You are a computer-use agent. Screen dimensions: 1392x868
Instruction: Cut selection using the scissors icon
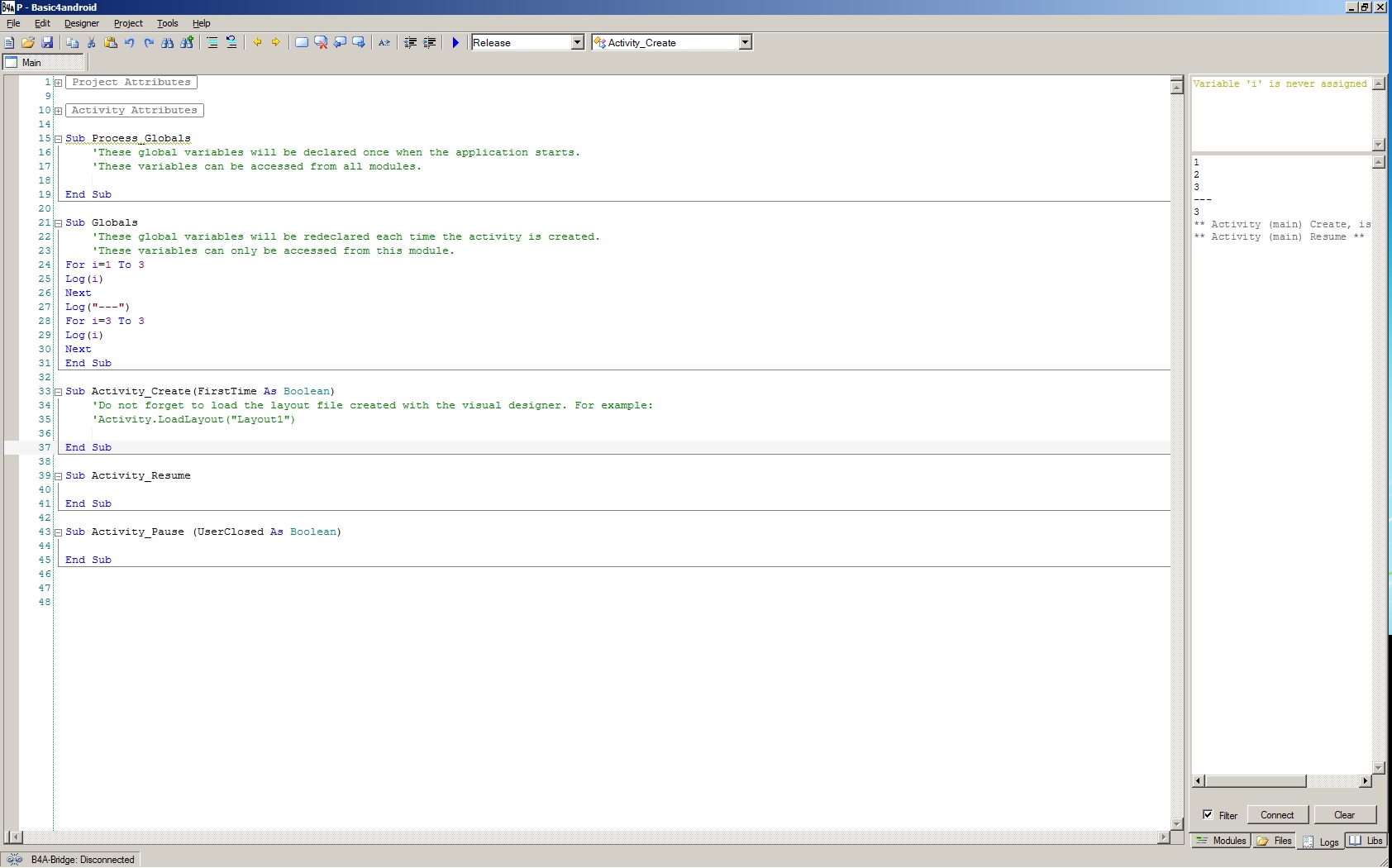click(92, 42)
